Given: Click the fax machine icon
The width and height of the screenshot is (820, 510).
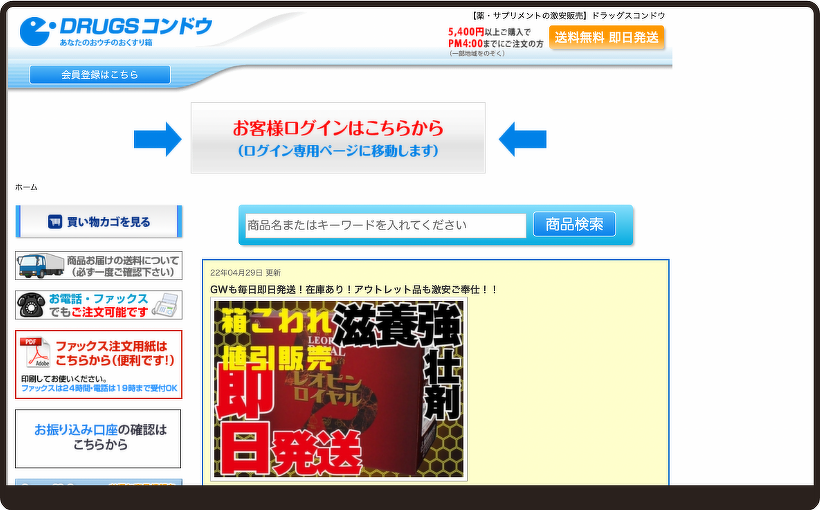Looking at the screenshot, I should [166, 304].
